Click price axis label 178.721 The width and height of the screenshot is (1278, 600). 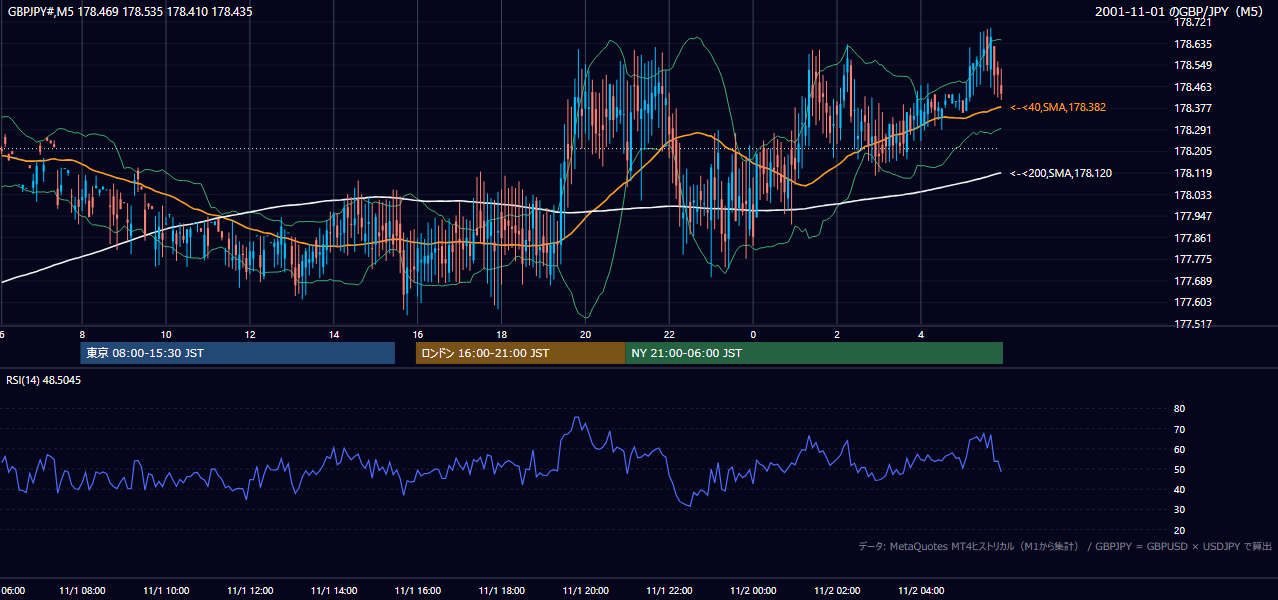click(1193, 22)
